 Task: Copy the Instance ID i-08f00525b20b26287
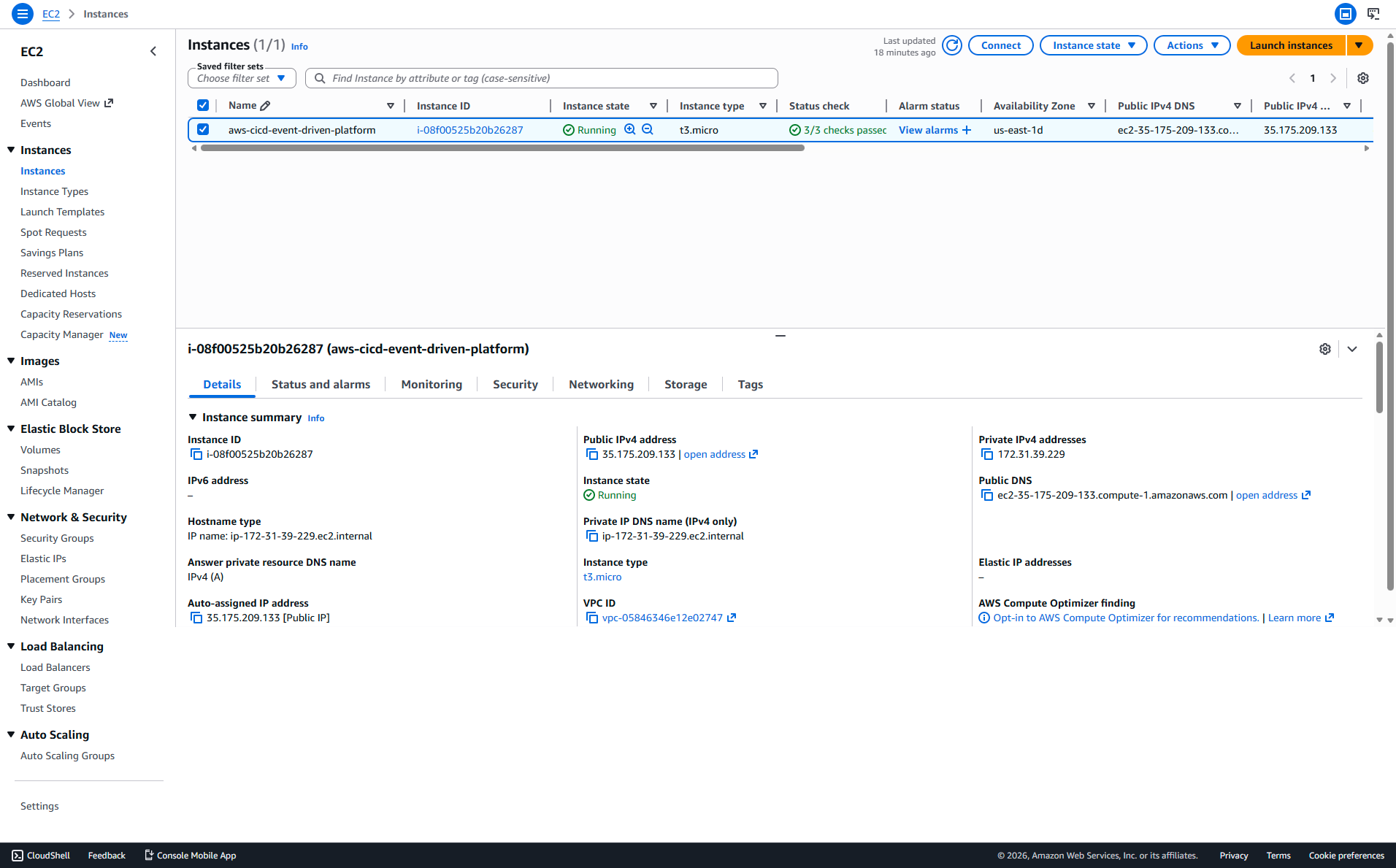196,454
